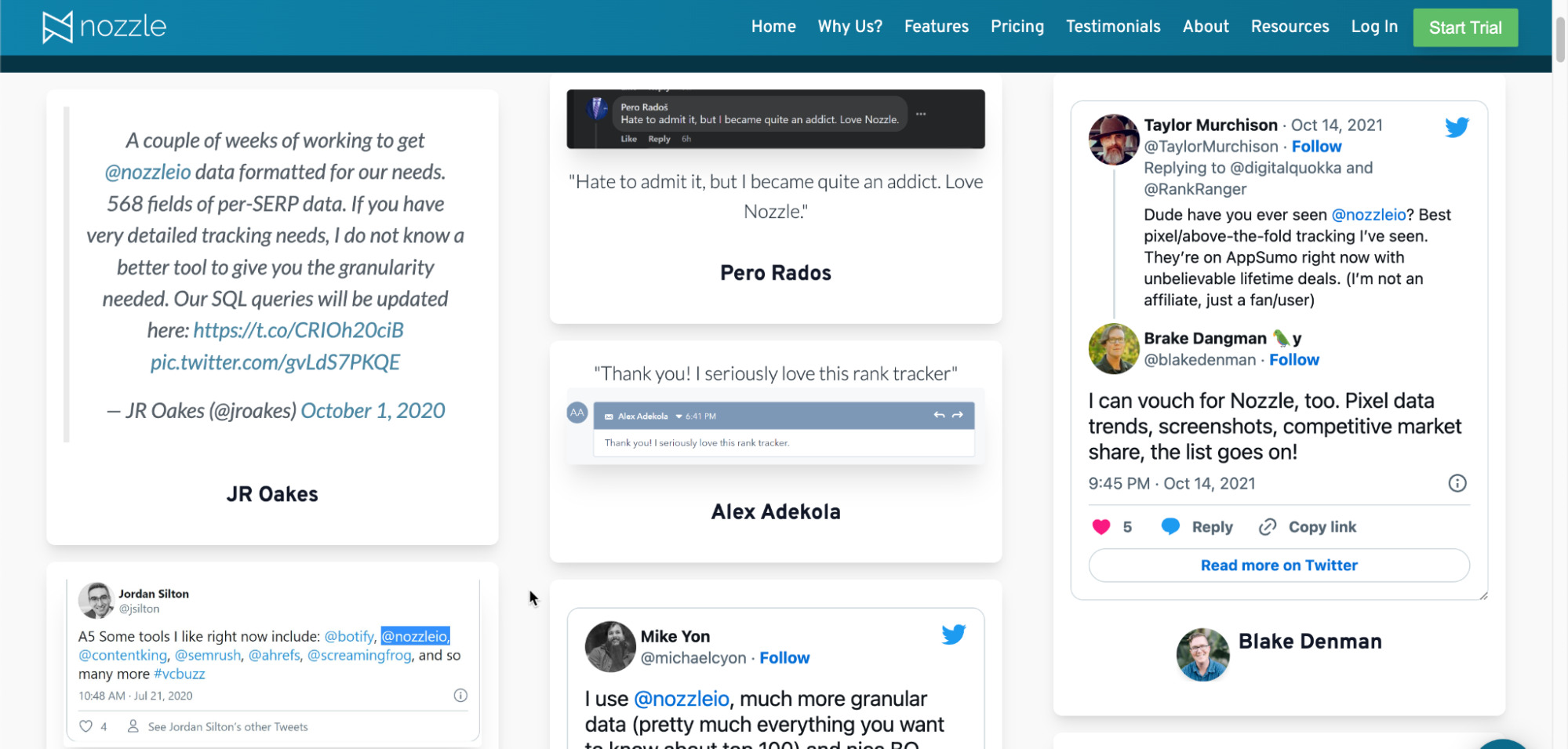The image size is (1568, 749).
Task: Click the Twitter bird icon on Mike Yon's tweet
Action: [954, 634]
